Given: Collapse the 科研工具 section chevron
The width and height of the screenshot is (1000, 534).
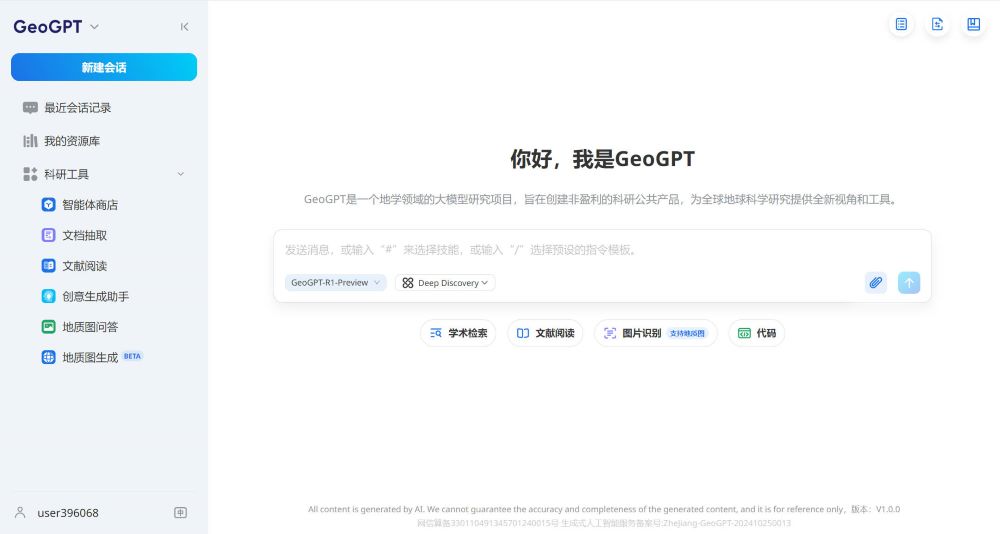Looking at the screenshot, I should tap(180, 174).
